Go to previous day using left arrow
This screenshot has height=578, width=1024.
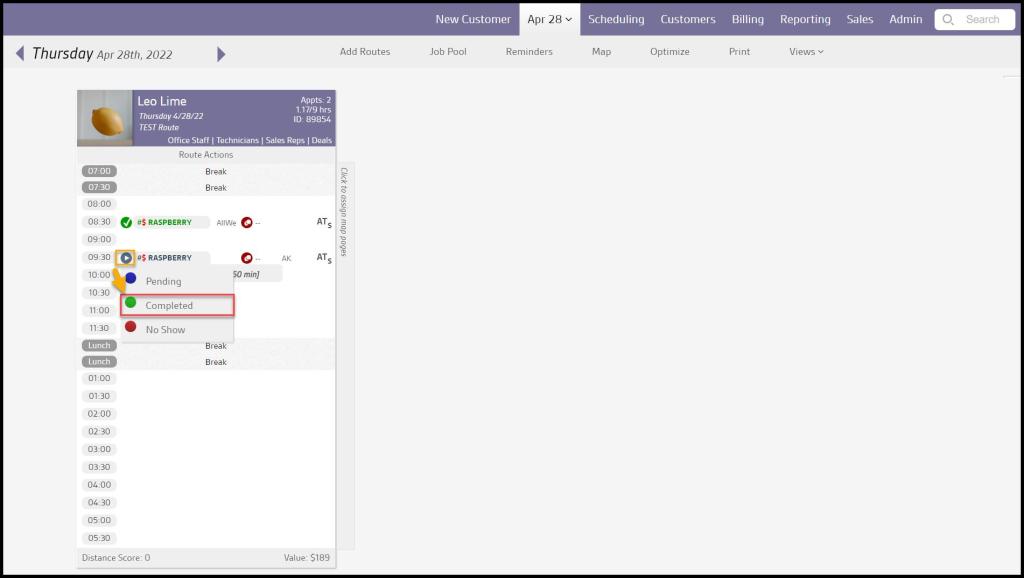(20, 54)
